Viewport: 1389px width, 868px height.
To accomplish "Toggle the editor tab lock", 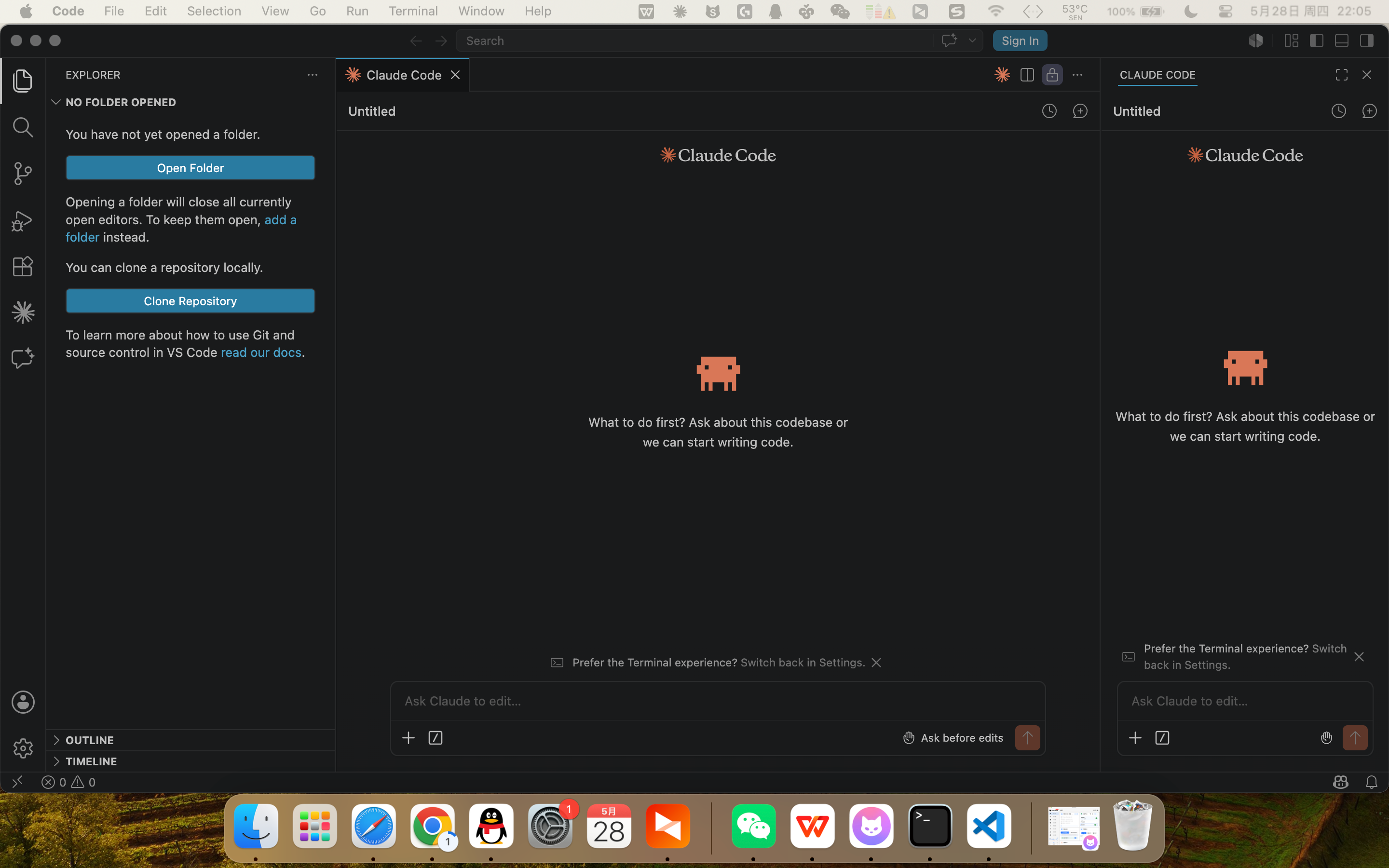I will (1052, 75).
